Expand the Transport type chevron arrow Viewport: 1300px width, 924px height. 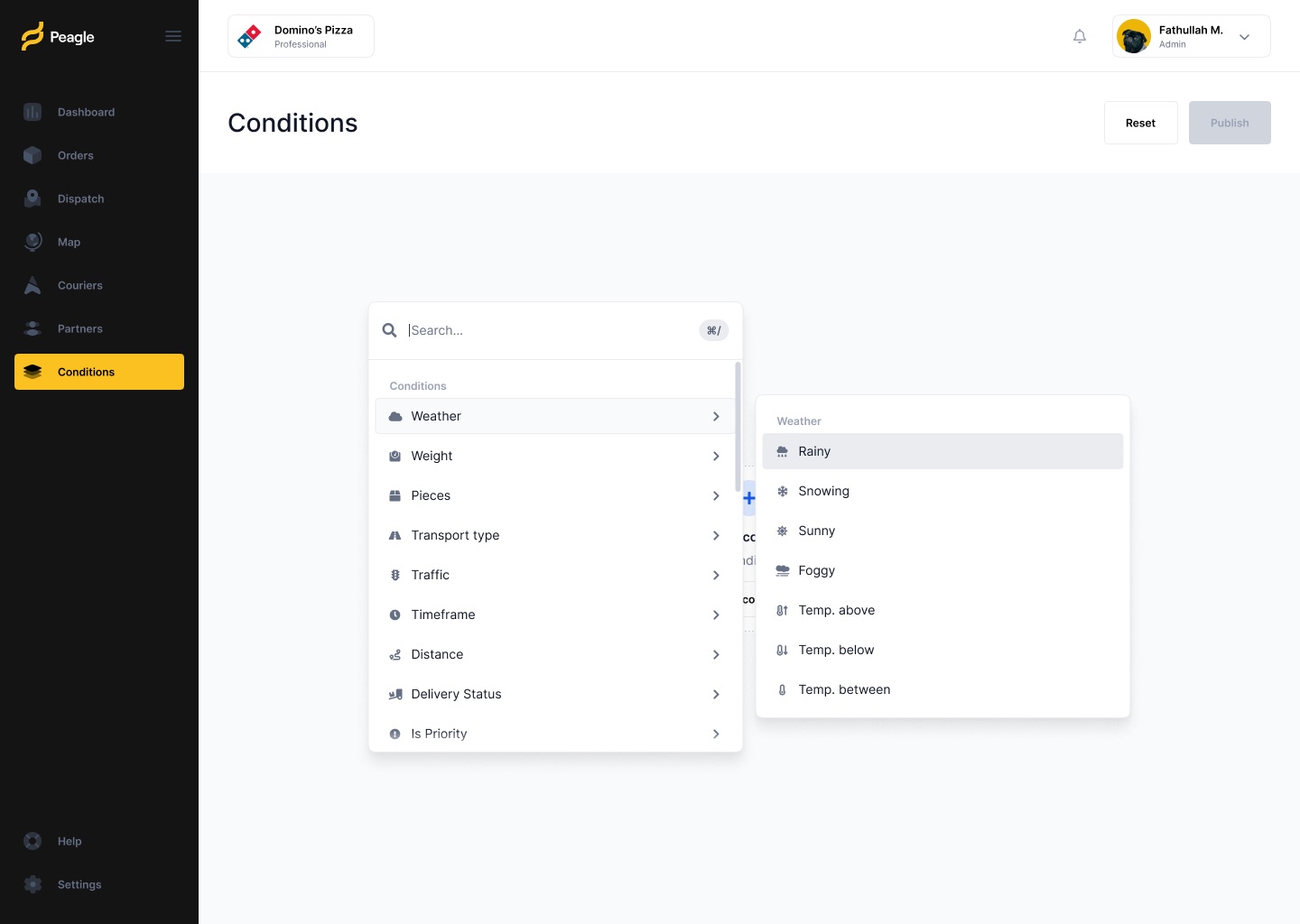(716, 535)
